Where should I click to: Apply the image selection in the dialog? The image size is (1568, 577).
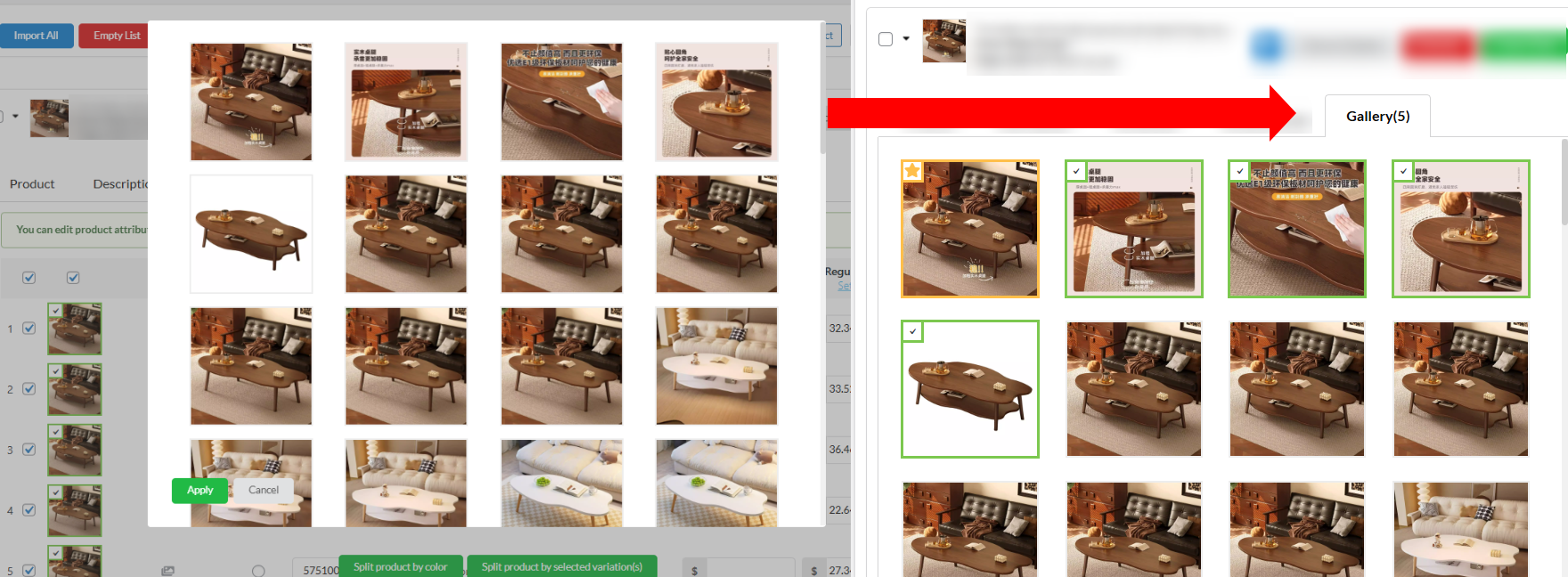[x=200, y=491]
